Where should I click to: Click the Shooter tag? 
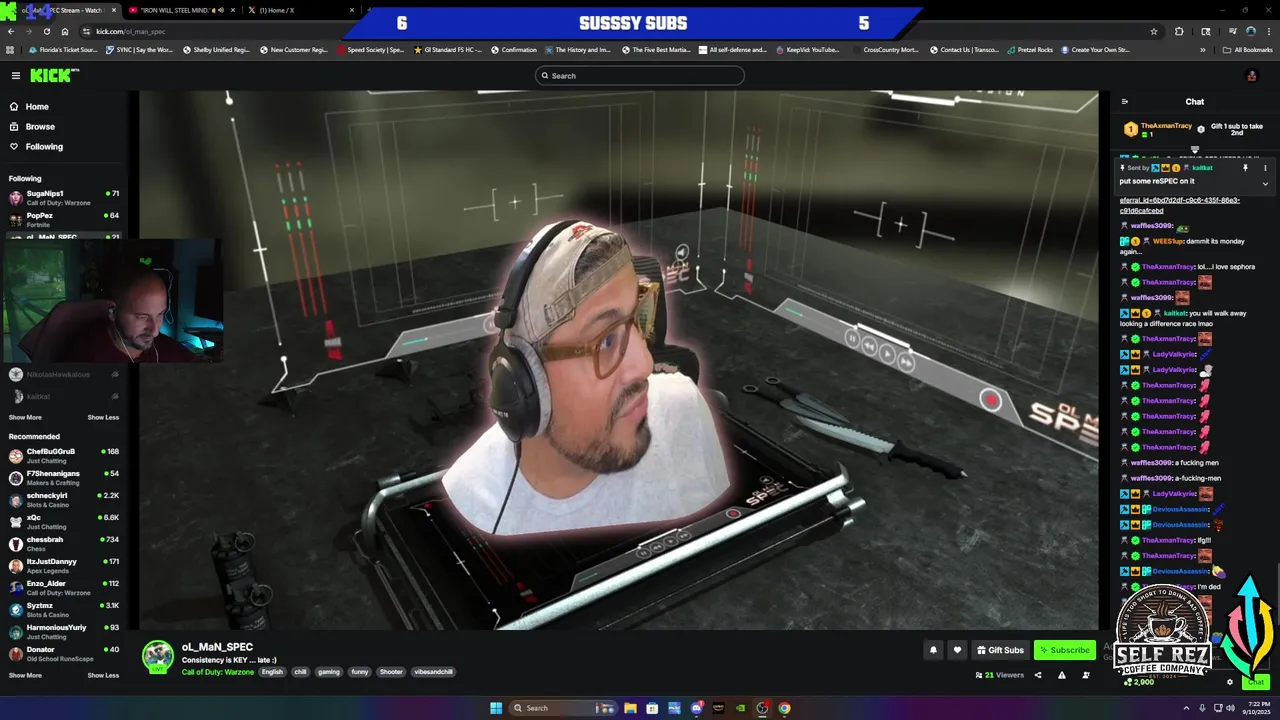click(391, 672)
